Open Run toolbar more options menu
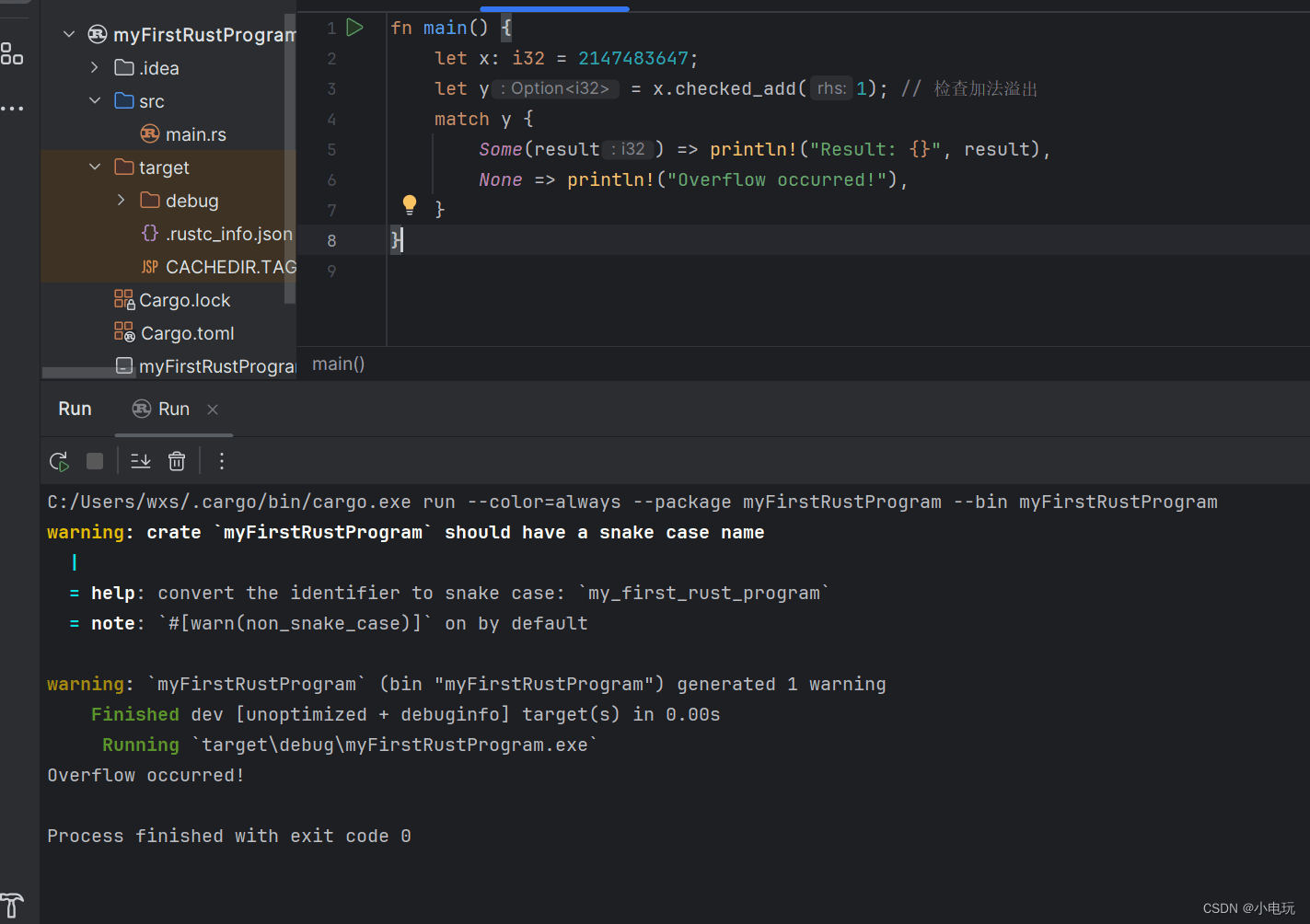Screen dimensions: 1310x924 (222, 461)
